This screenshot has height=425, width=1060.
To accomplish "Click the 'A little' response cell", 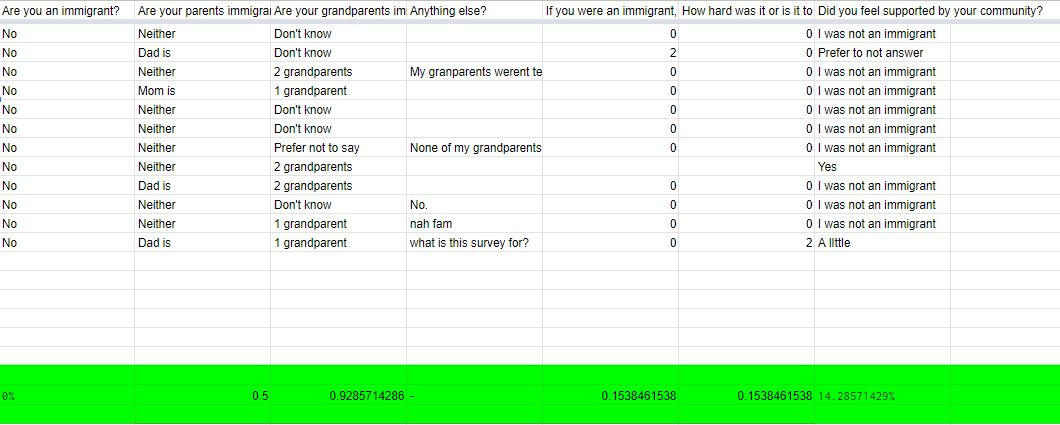I will (x=882, y=243).
